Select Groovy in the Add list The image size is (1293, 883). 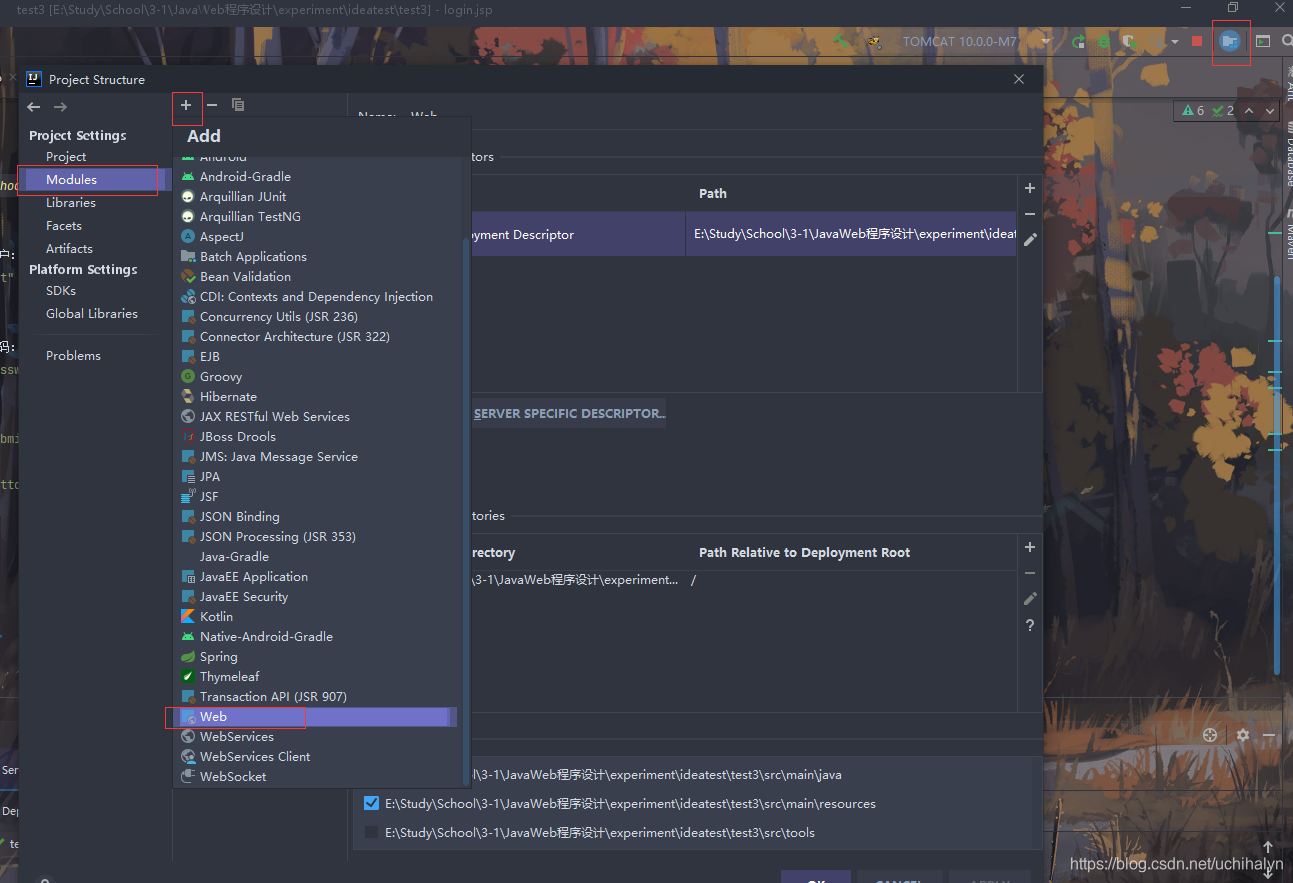coord(315,376)
